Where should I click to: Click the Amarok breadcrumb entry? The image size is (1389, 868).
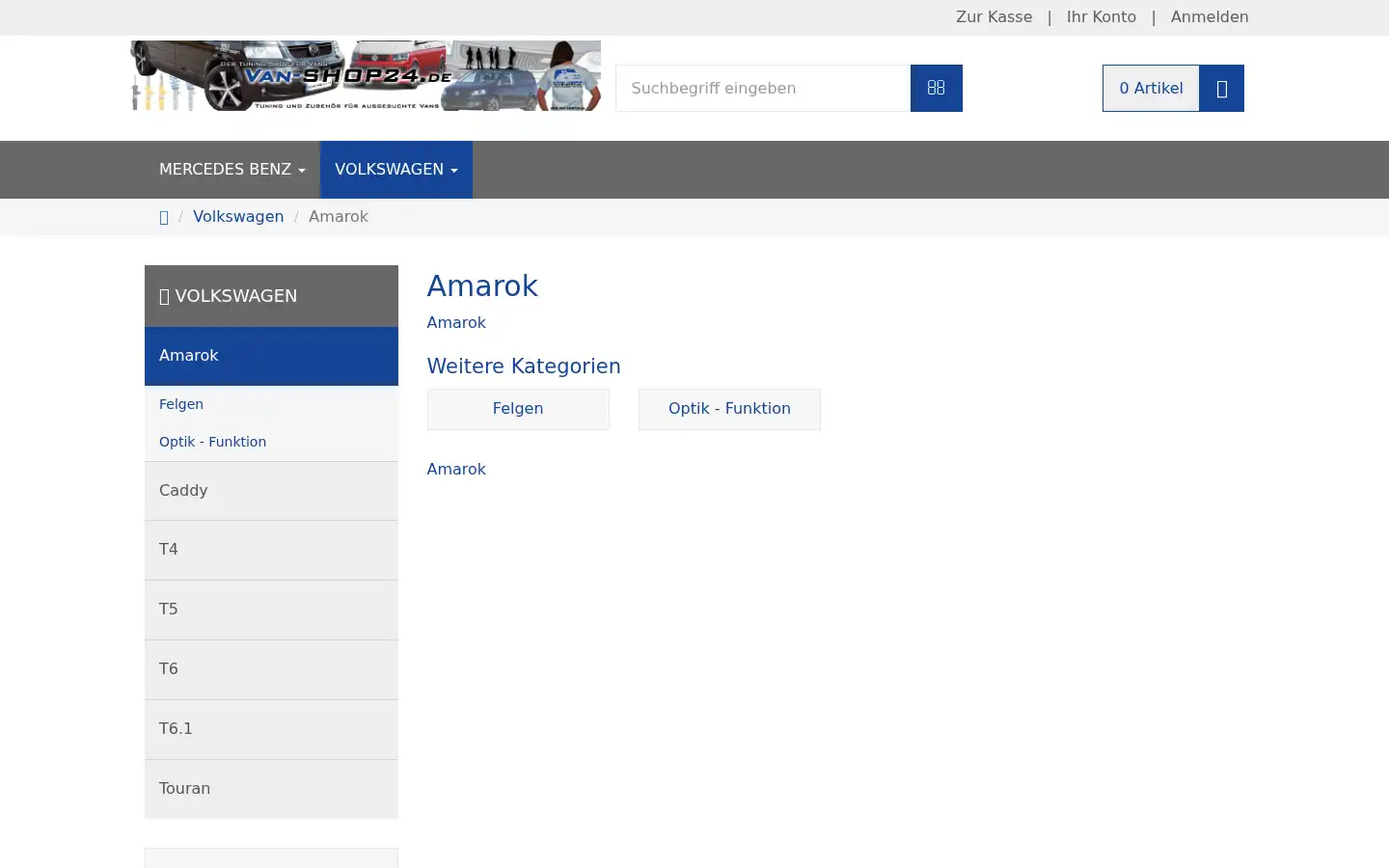[339, 216]
